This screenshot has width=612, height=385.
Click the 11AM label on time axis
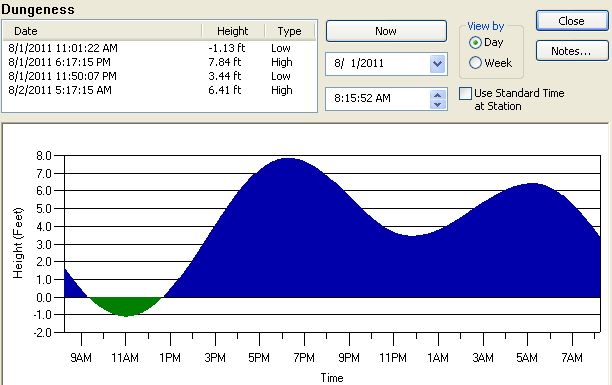coord(125,358)
